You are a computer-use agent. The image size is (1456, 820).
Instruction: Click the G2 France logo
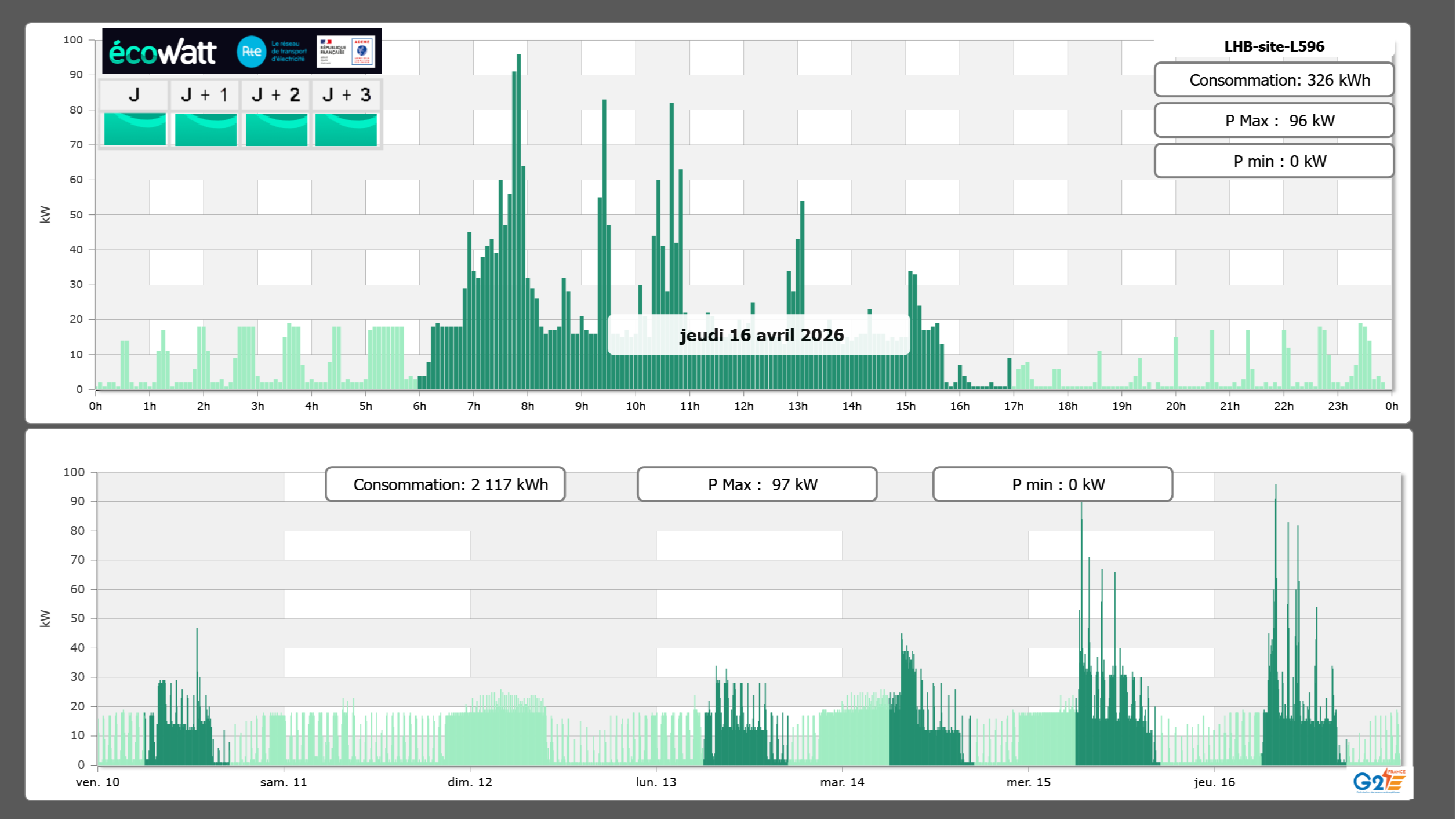coord(1378,781)
